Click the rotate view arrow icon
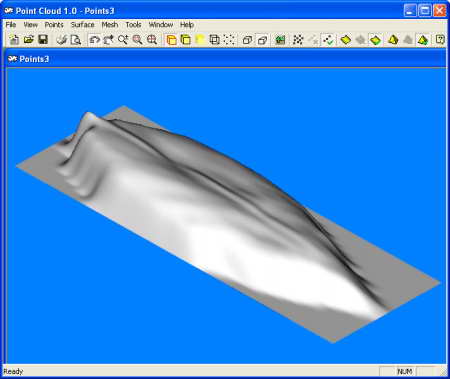450x379 pixels. (x=94, y=40)
